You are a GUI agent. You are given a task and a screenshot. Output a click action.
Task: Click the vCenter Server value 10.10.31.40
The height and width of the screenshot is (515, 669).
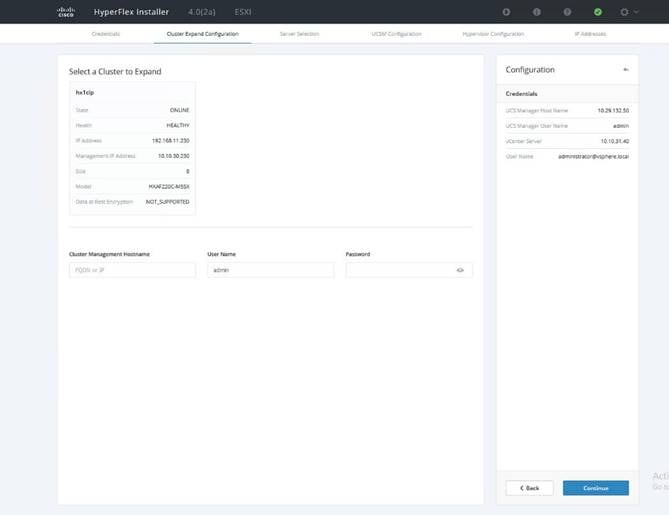(615, 141)
